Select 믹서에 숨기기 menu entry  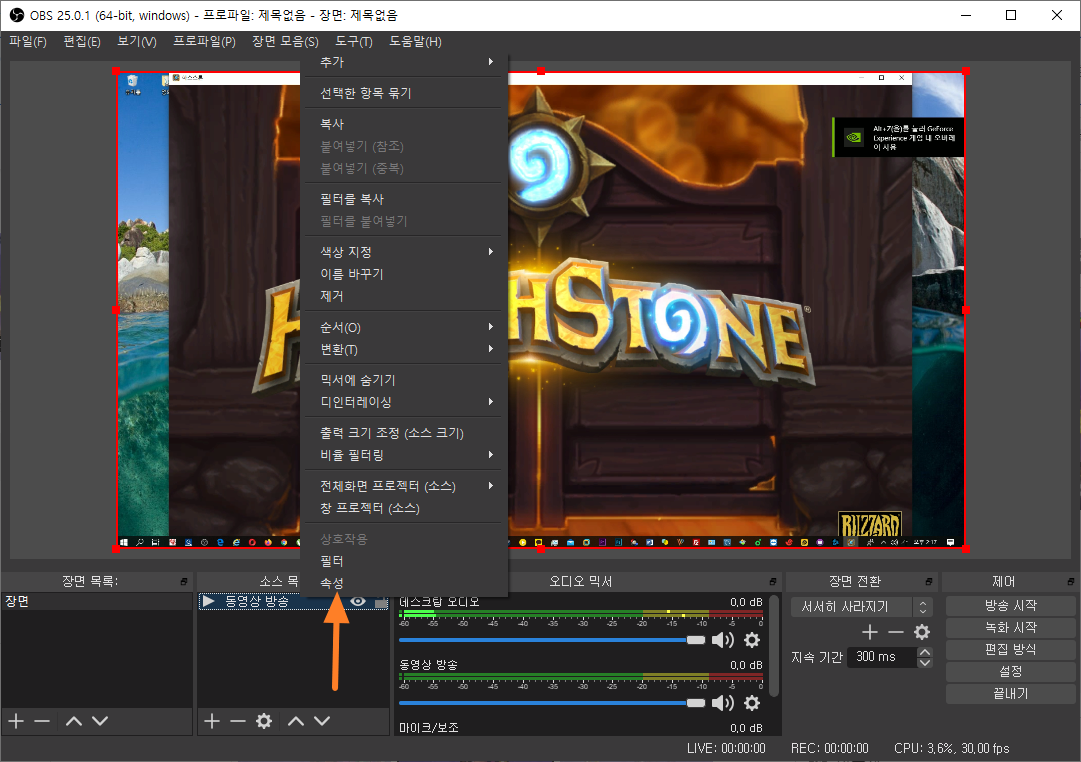pos(406,379)
